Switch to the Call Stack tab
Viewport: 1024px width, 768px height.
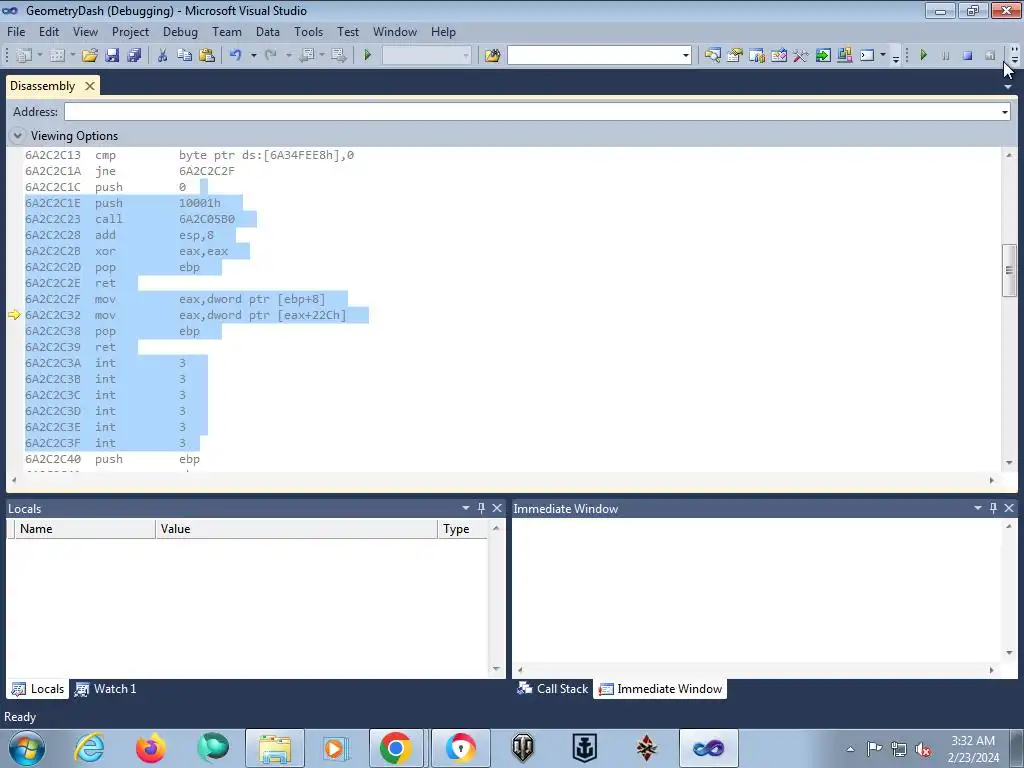tap(552, 689)
